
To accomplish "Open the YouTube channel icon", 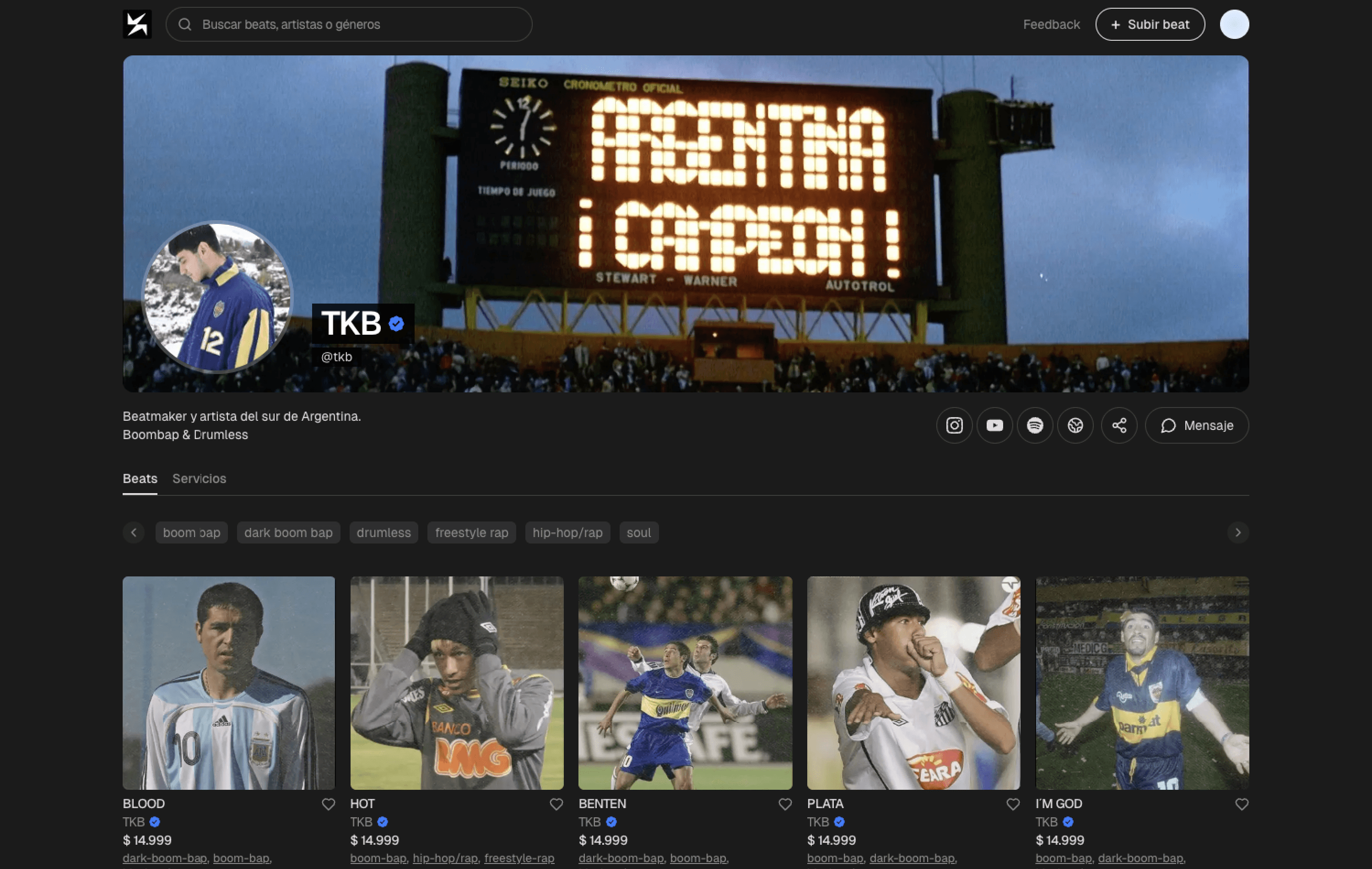I will (x=995, y=425).
